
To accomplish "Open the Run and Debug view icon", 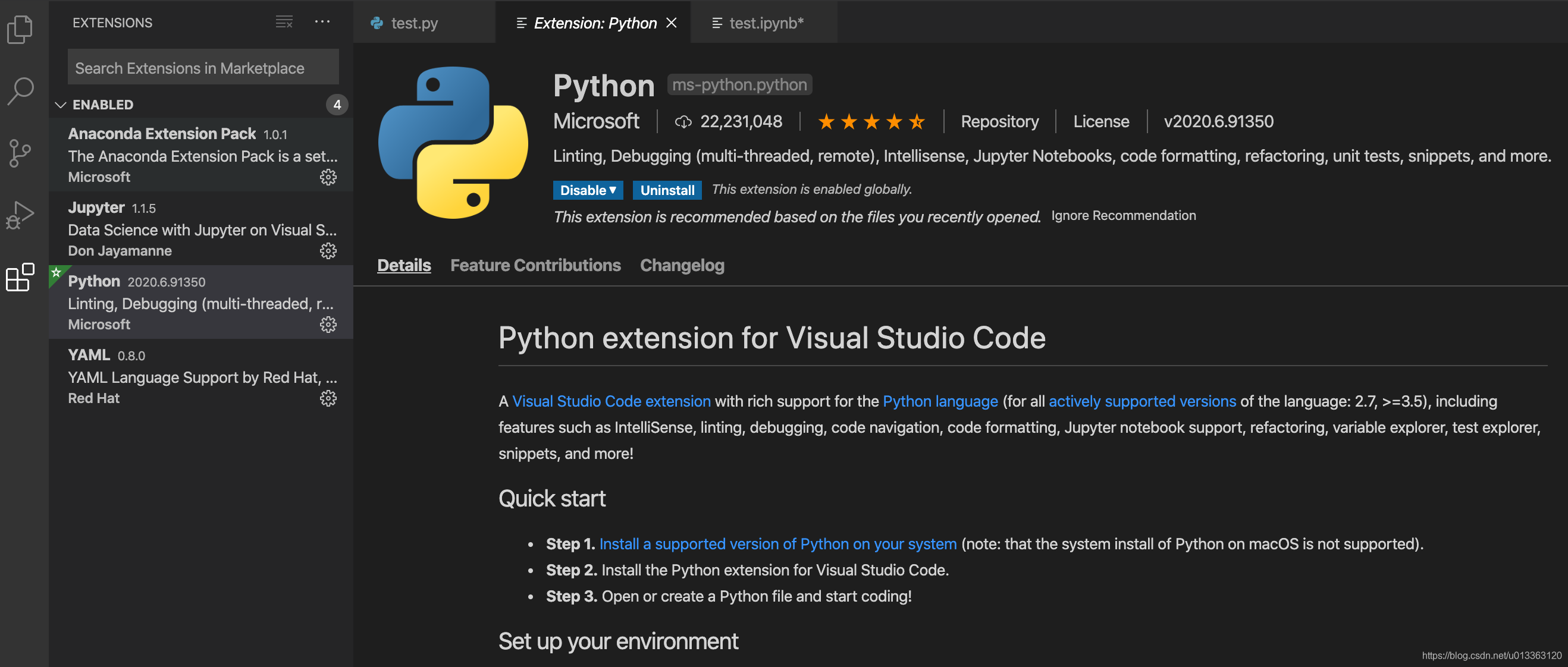I will coord(21,215).
